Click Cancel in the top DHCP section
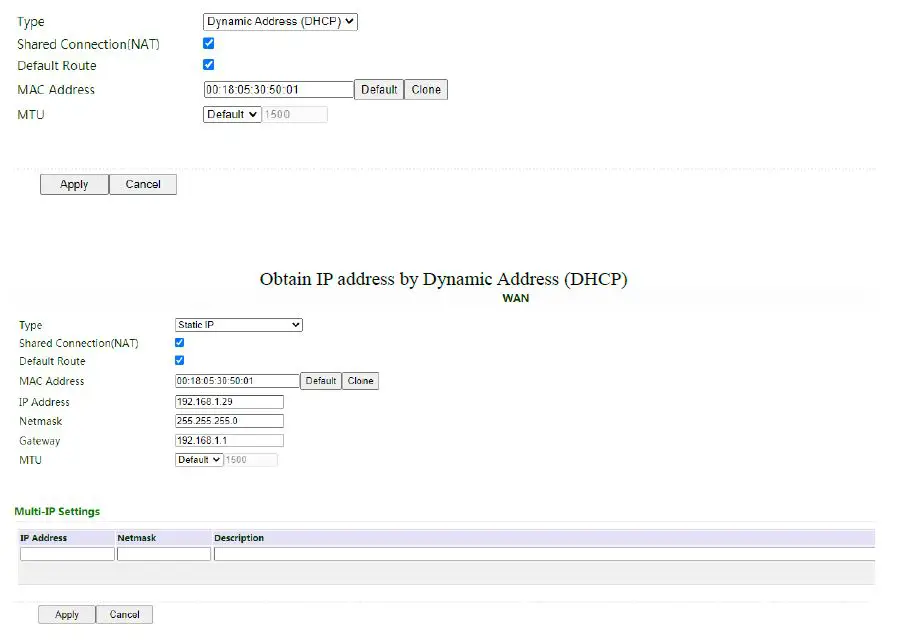The image size is (898, 641). point(142,184)
